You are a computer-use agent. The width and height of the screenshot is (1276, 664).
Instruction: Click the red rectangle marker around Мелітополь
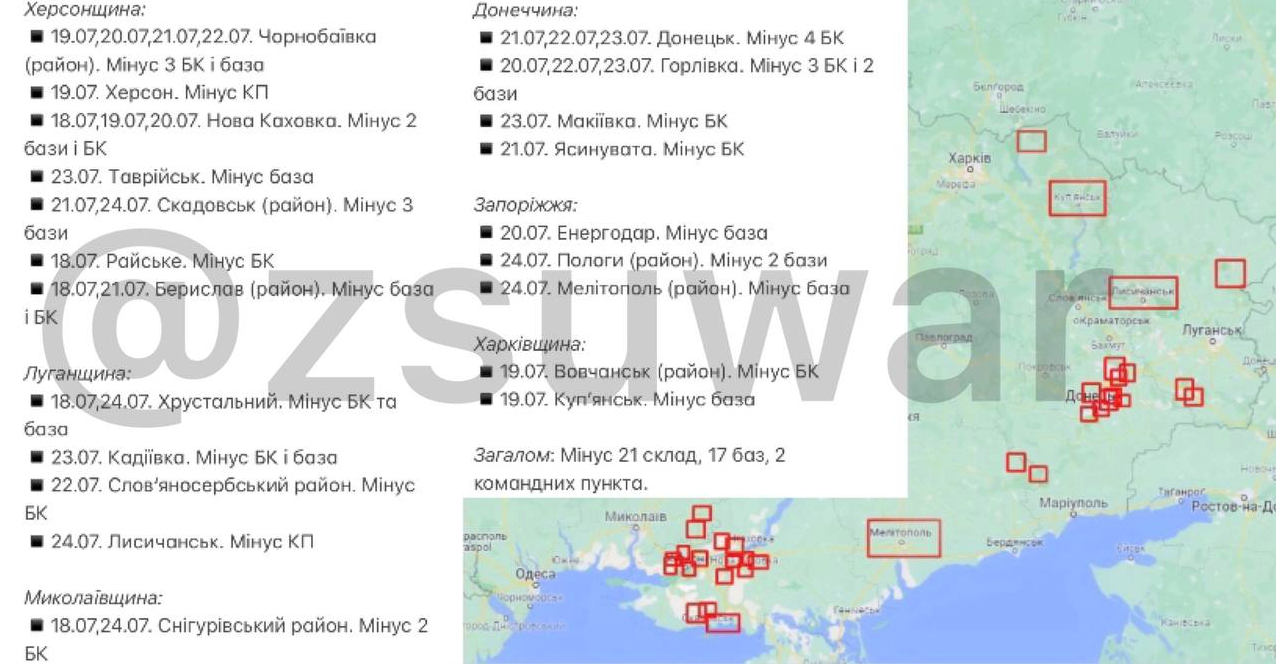coord(905,537)
